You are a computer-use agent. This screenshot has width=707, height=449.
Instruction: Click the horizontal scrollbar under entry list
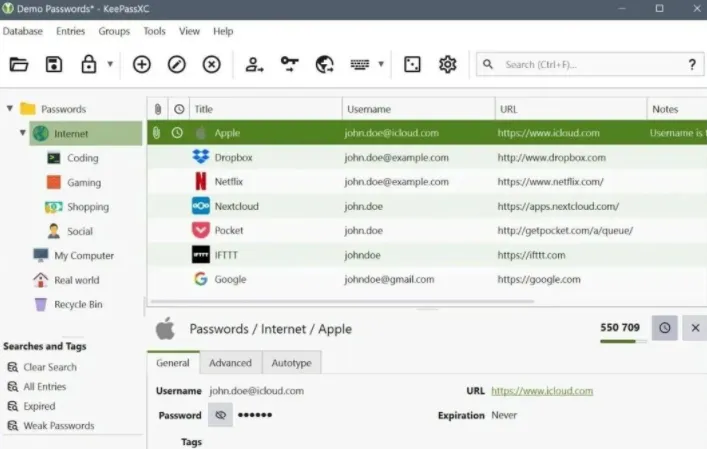343,301
